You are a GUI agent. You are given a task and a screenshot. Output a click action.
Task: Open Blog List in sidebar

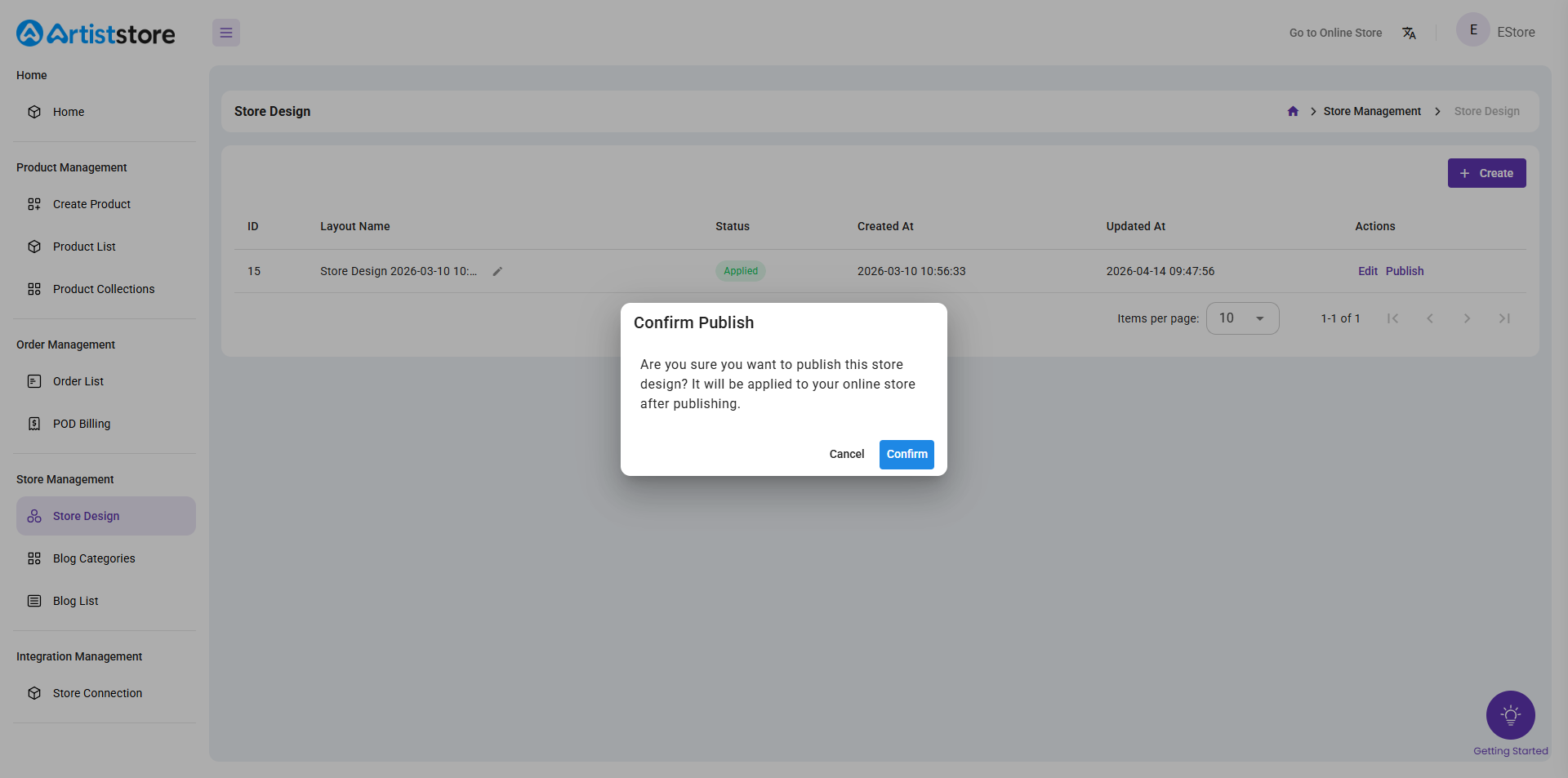coord(106,601)
